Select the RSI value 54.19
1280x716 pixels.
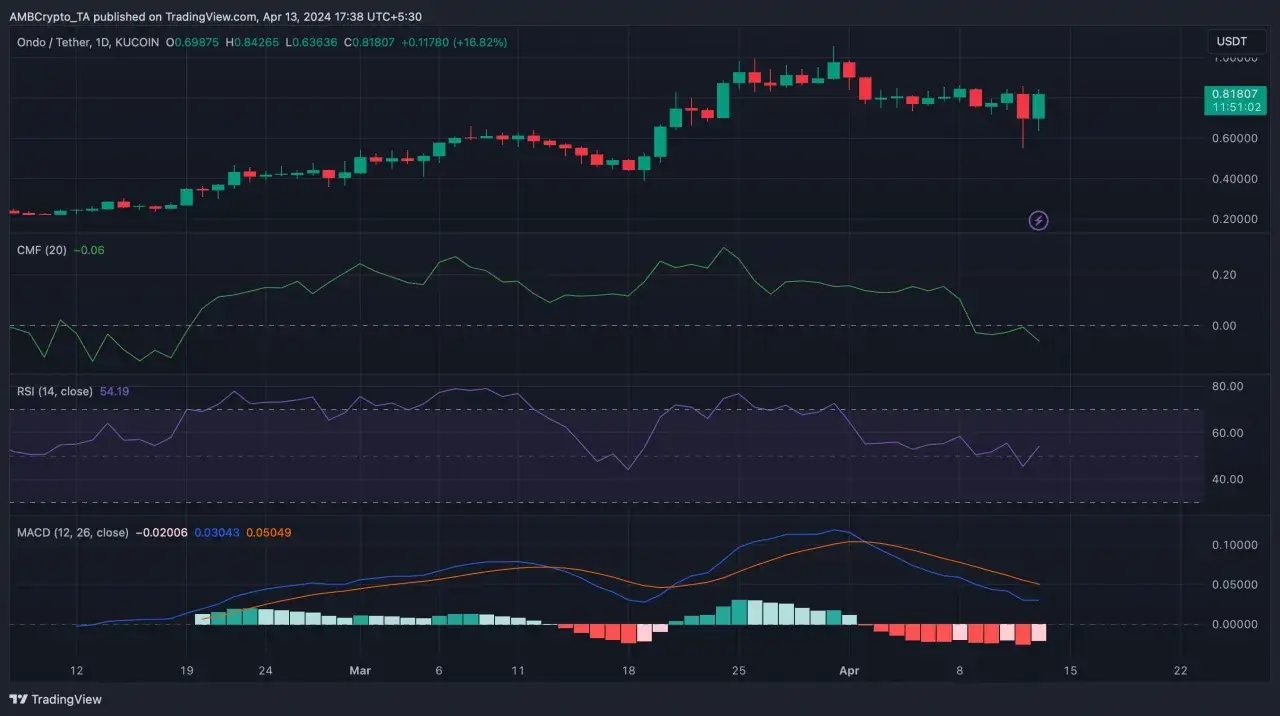115,391
